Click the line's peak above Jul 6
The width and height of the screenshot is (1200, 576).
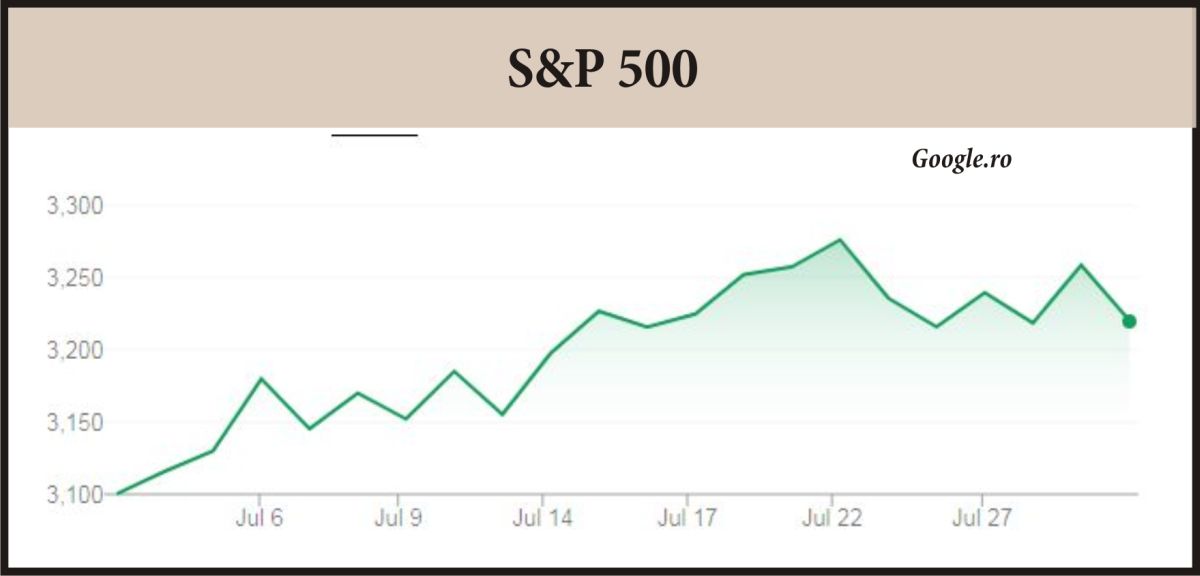[x=260, y=379]
